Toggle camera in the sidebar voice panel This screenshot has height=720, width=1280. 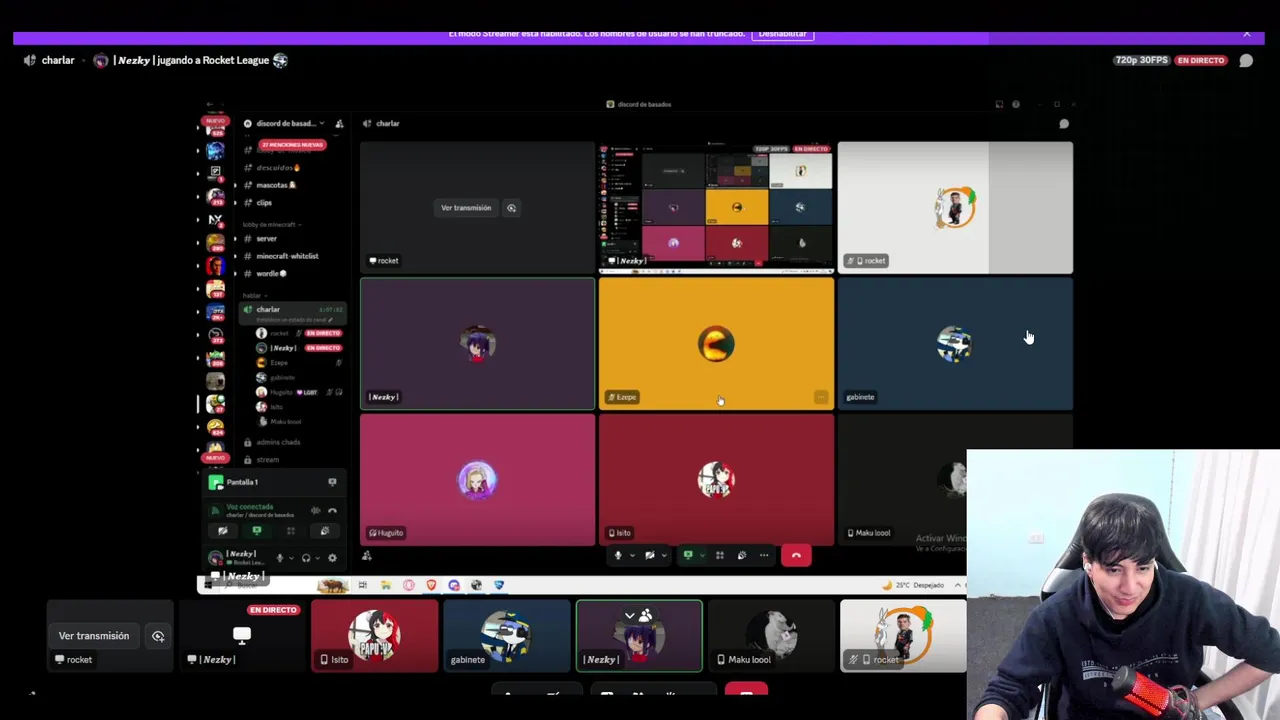click(x=223, y=531)
